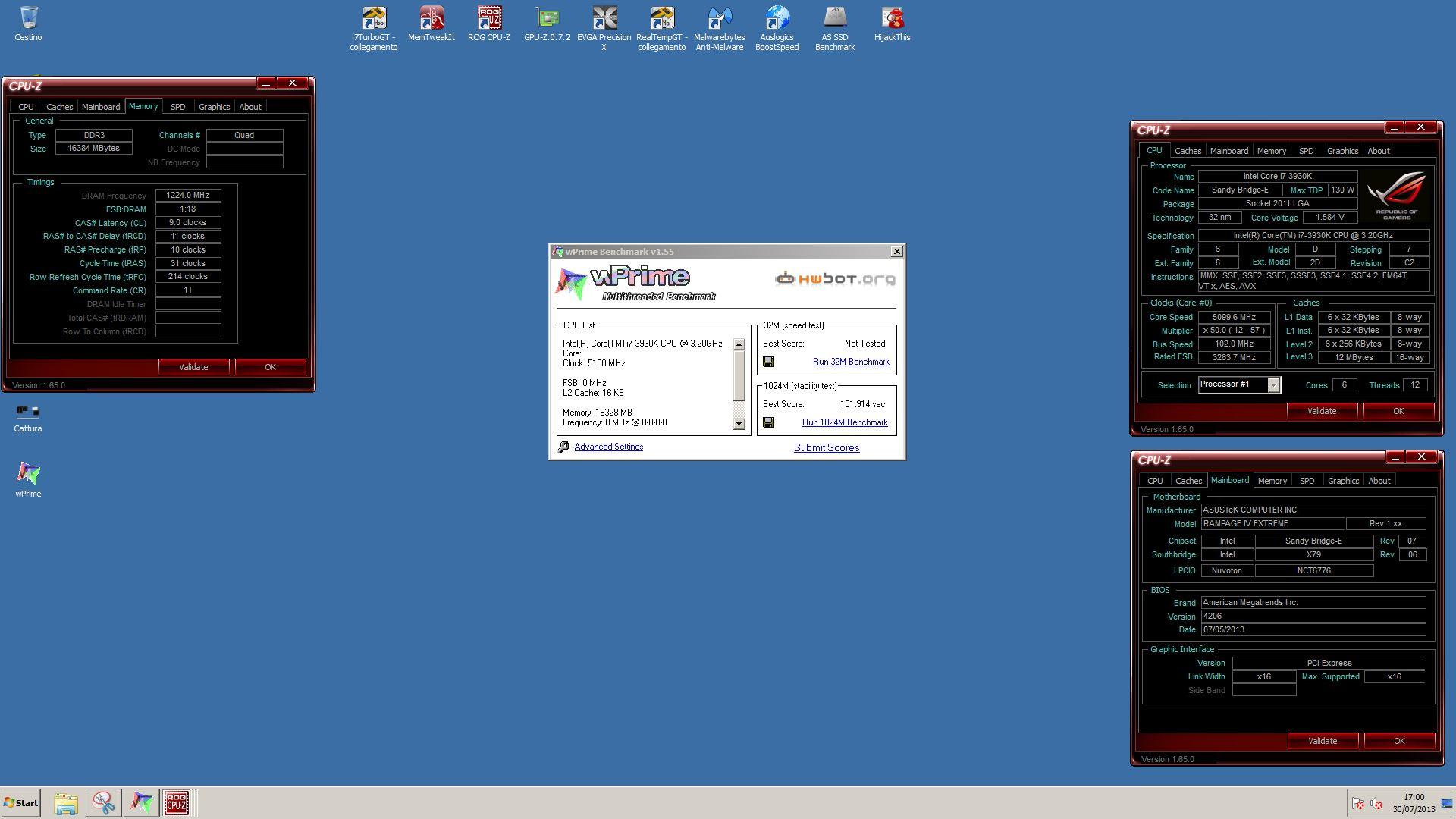Screen dimensions: 1456x819
Task: Open the About tab in the mainboard CPU-Z window
Action: coord(1379,481)
